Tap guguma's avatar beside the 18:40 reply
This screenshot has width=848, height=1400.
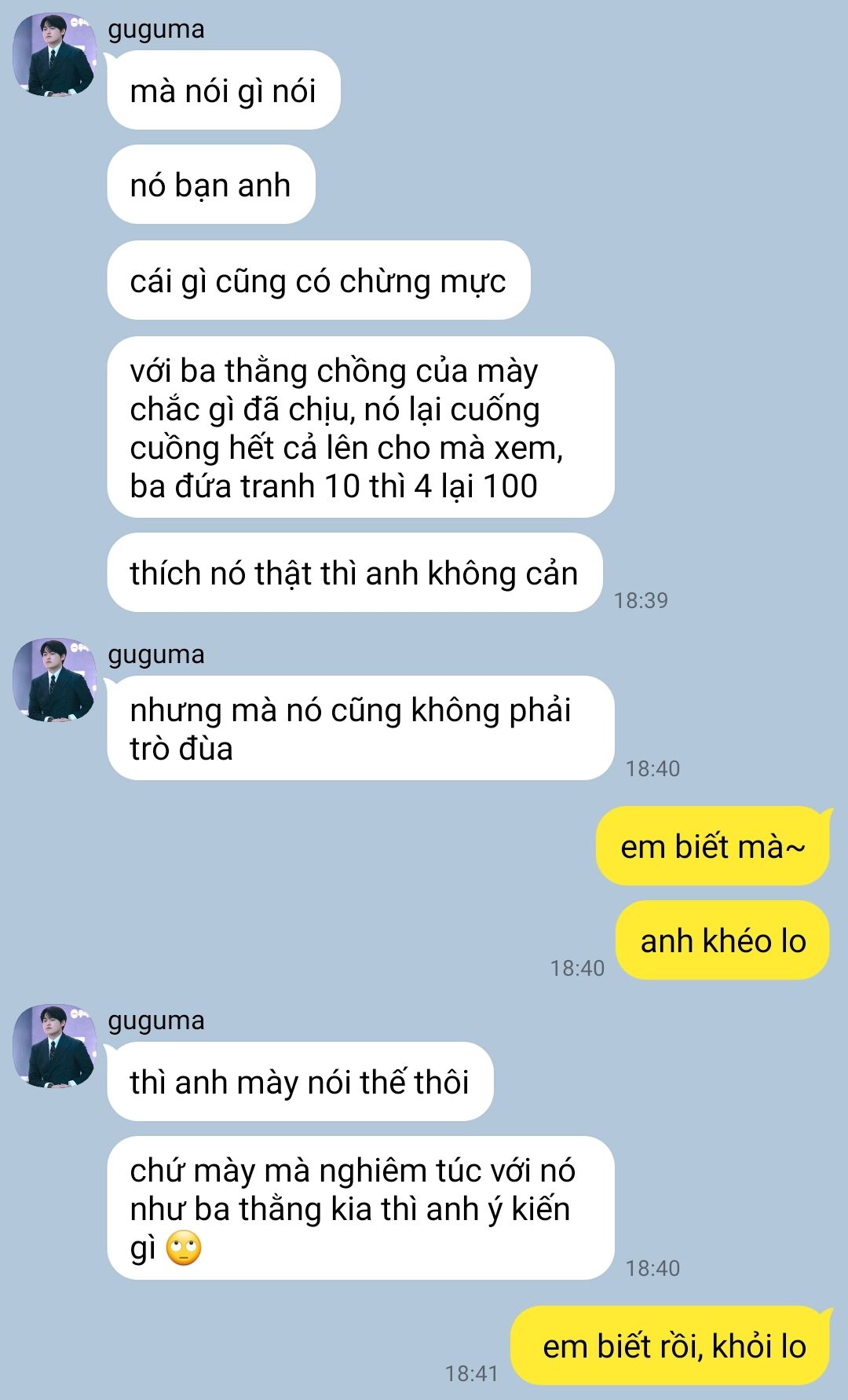(x=54, y=680)
